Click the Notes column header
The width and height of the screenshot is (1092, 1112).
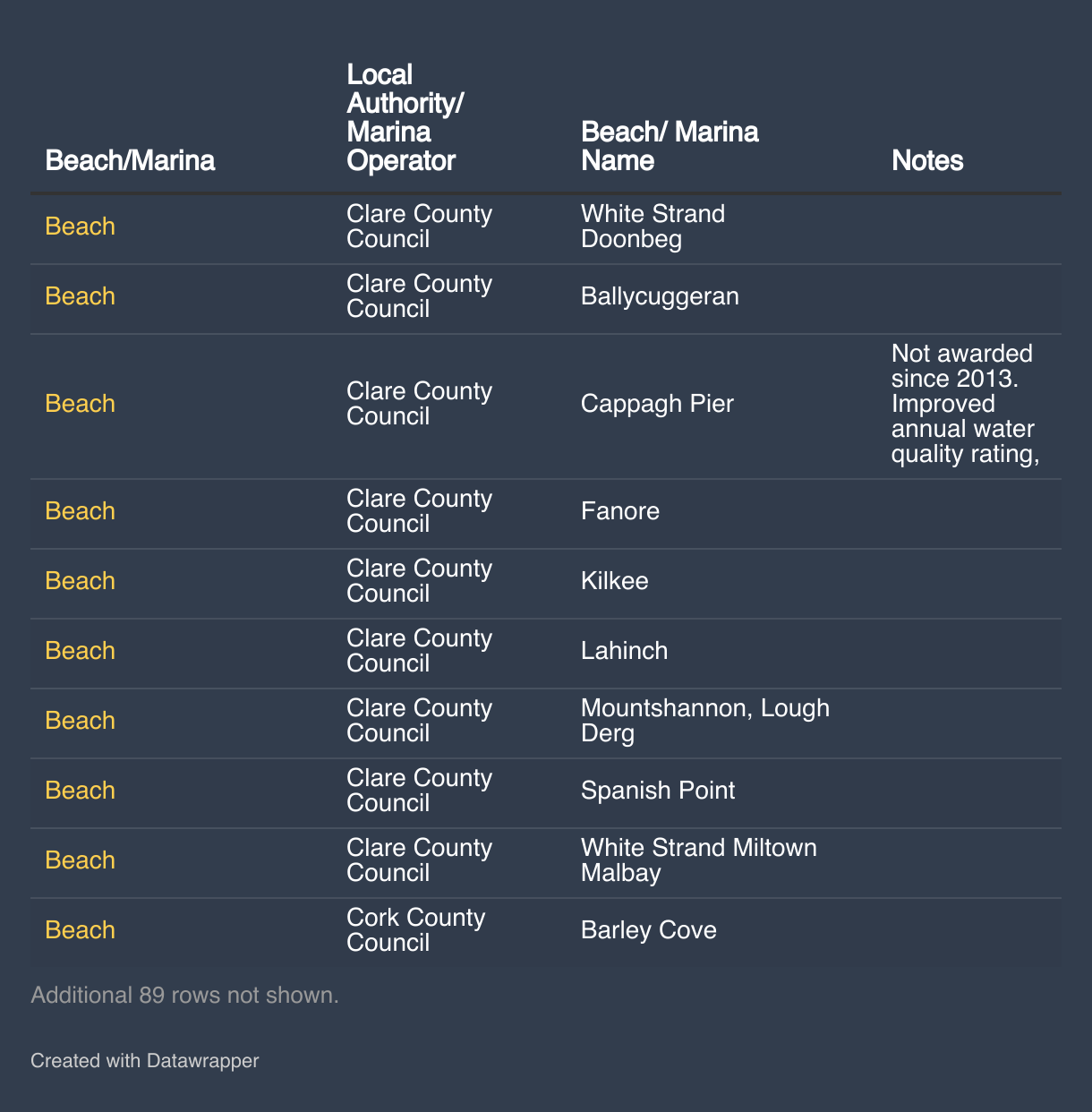tap(927, 160)
